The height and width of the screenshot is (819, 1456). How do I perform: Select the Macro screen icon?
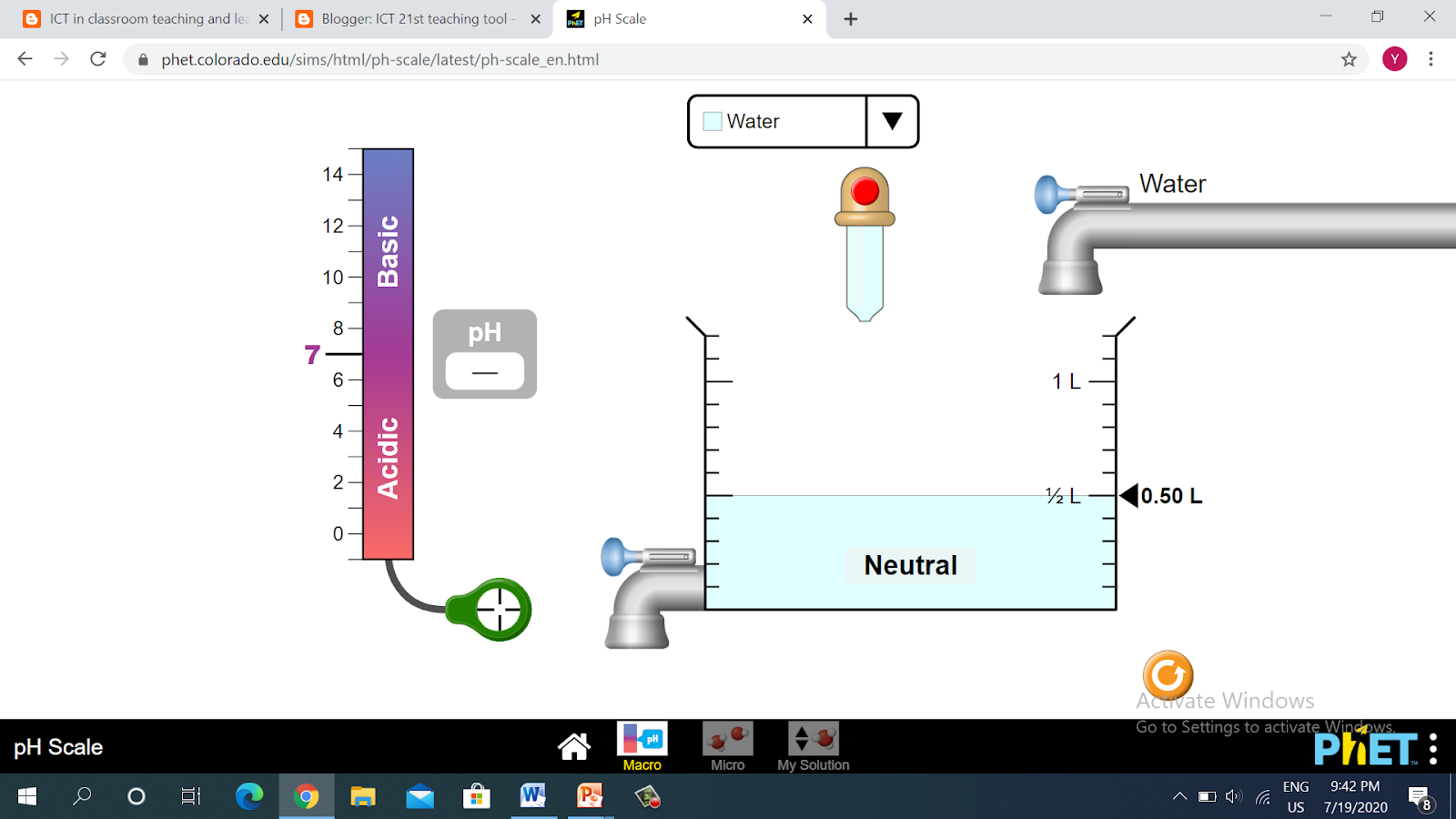(642, 739)
